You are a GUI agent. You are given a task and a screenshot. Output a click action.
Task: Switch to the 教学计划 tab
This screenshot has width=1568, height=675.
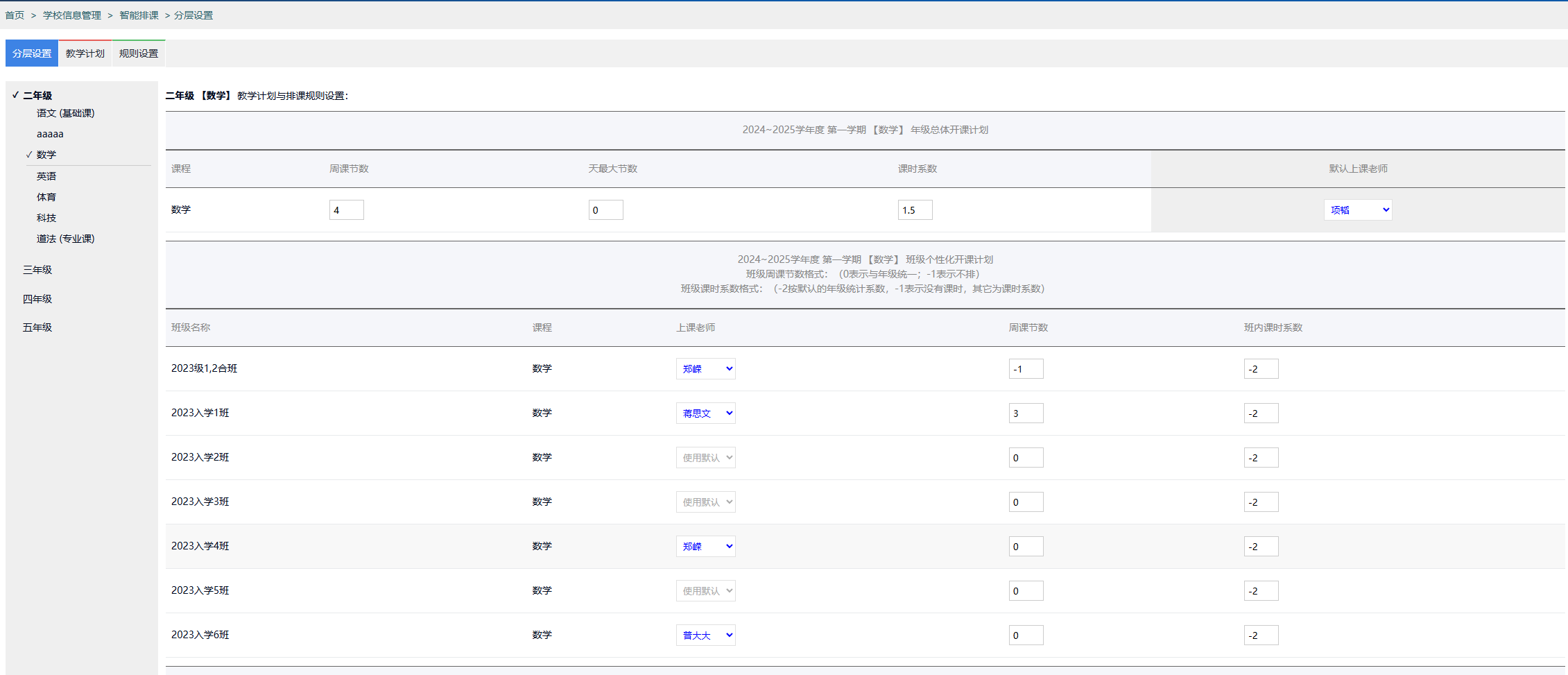[x=85, y=53]
